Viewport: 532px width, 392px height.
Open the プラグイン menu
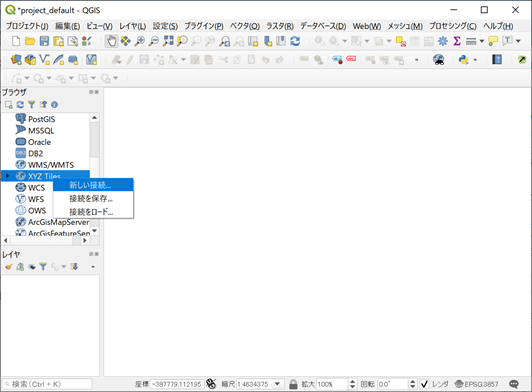(204, 26)
